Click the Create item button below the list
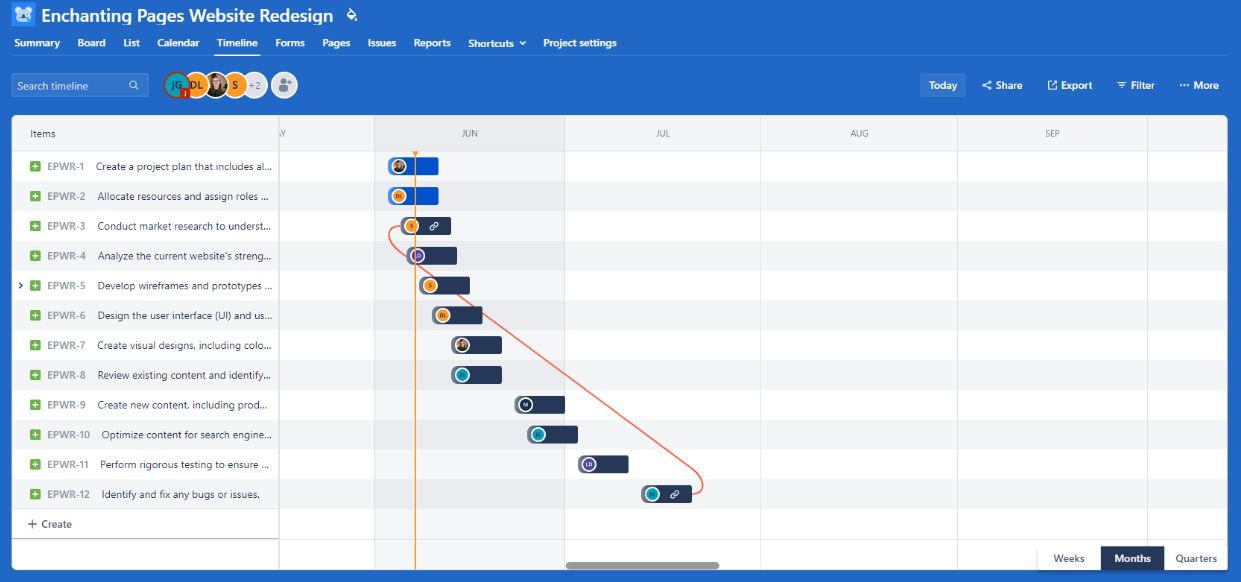The image size is (1241, 582). pos(50,524)
